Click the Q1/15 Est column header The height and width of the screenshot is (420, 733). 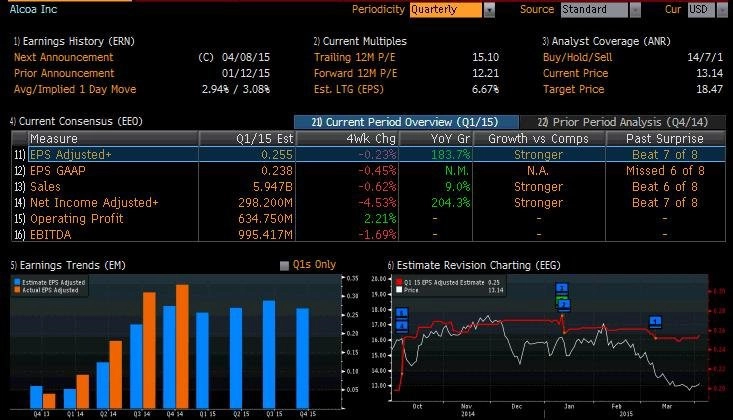click(x=247, y=138)
